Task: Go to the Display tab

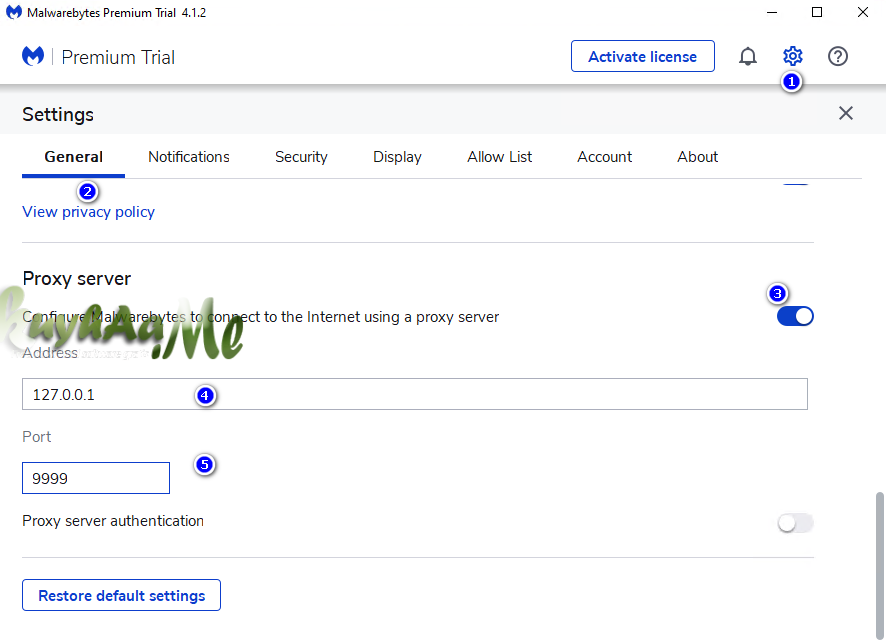Action: click(397, 157)
